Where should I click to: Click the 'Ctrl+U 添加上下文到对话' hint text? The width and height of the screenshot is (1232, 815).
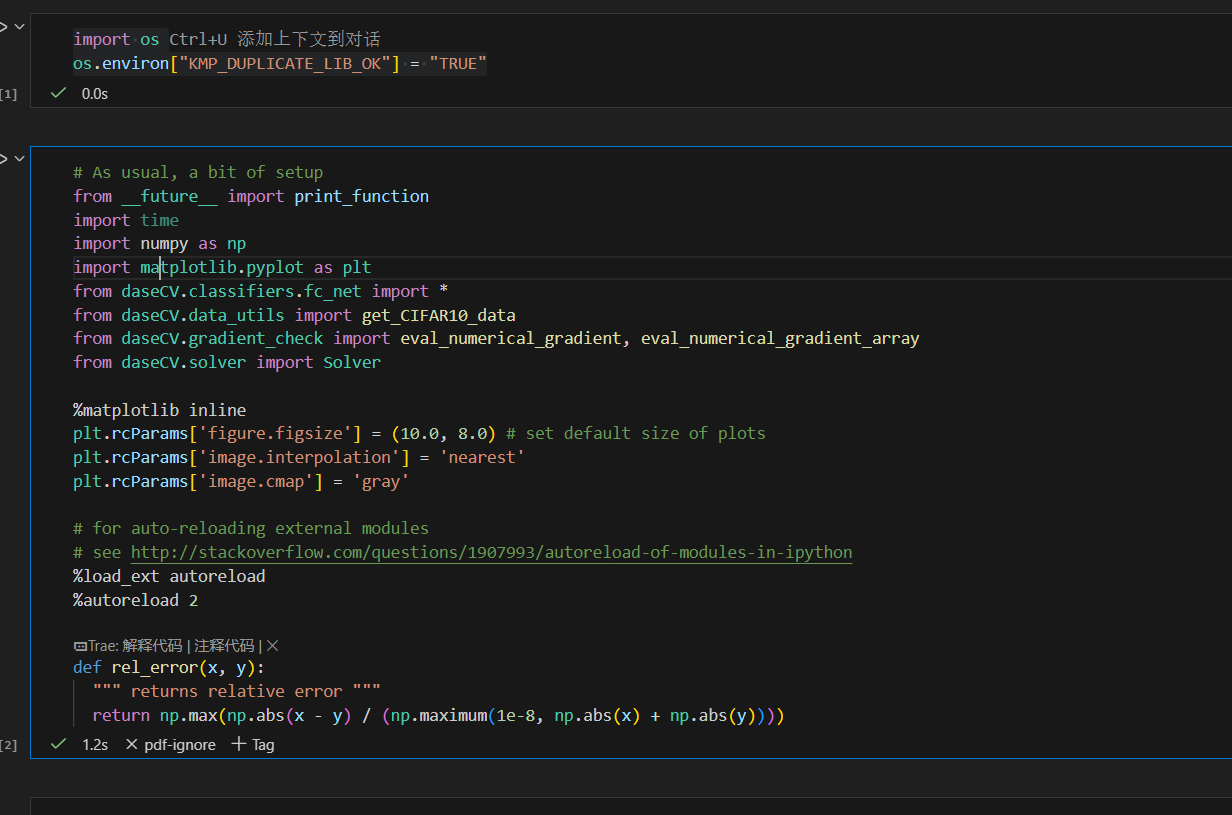pos(275,39)
